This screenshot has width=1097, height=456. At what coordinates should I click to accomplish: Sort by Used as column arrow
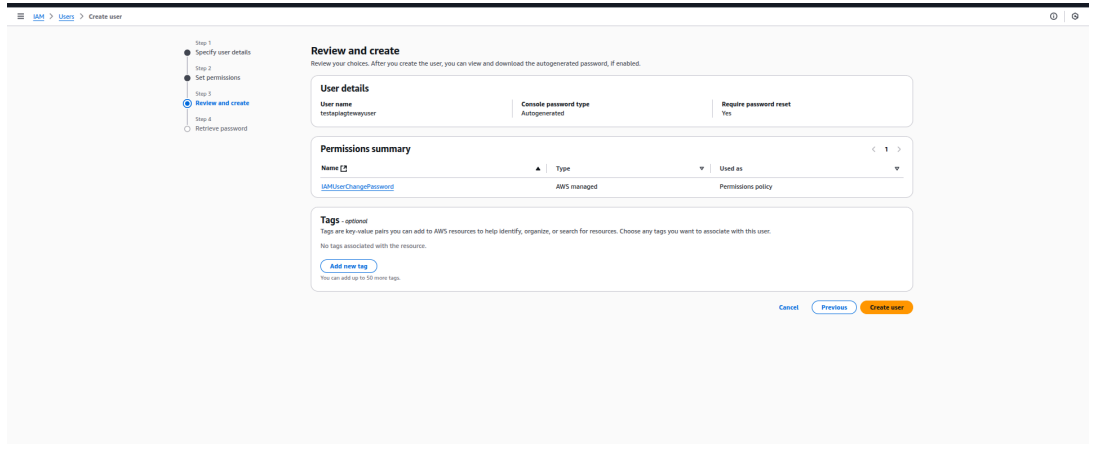(896, 169)
